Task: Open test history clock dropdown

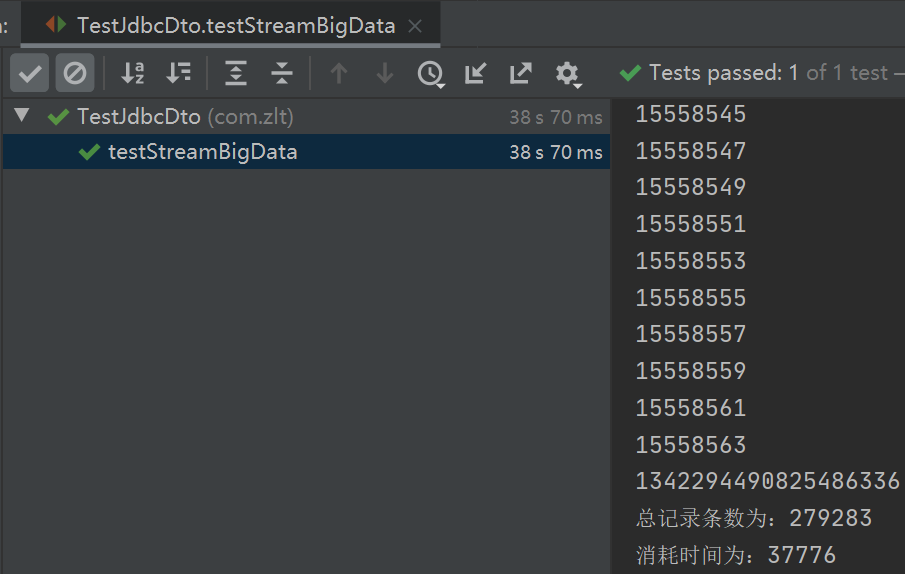Action: point(431,74)
